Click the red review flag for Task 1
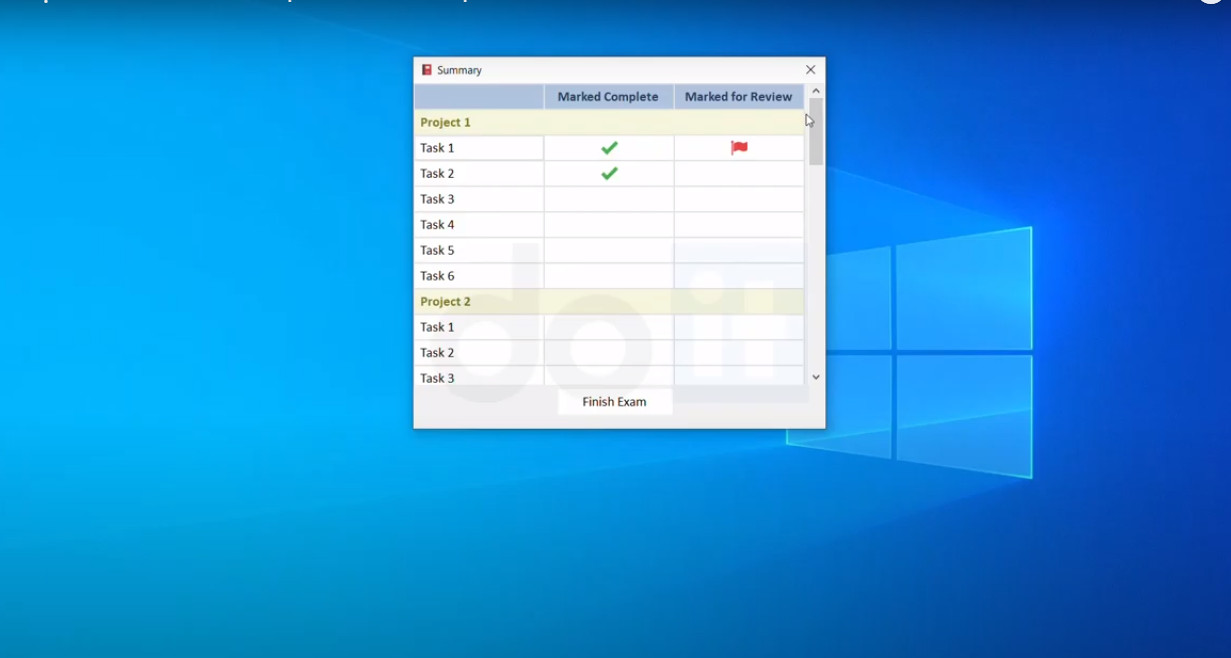Viewport: 1231px width, 658px height. pos(739,148)
